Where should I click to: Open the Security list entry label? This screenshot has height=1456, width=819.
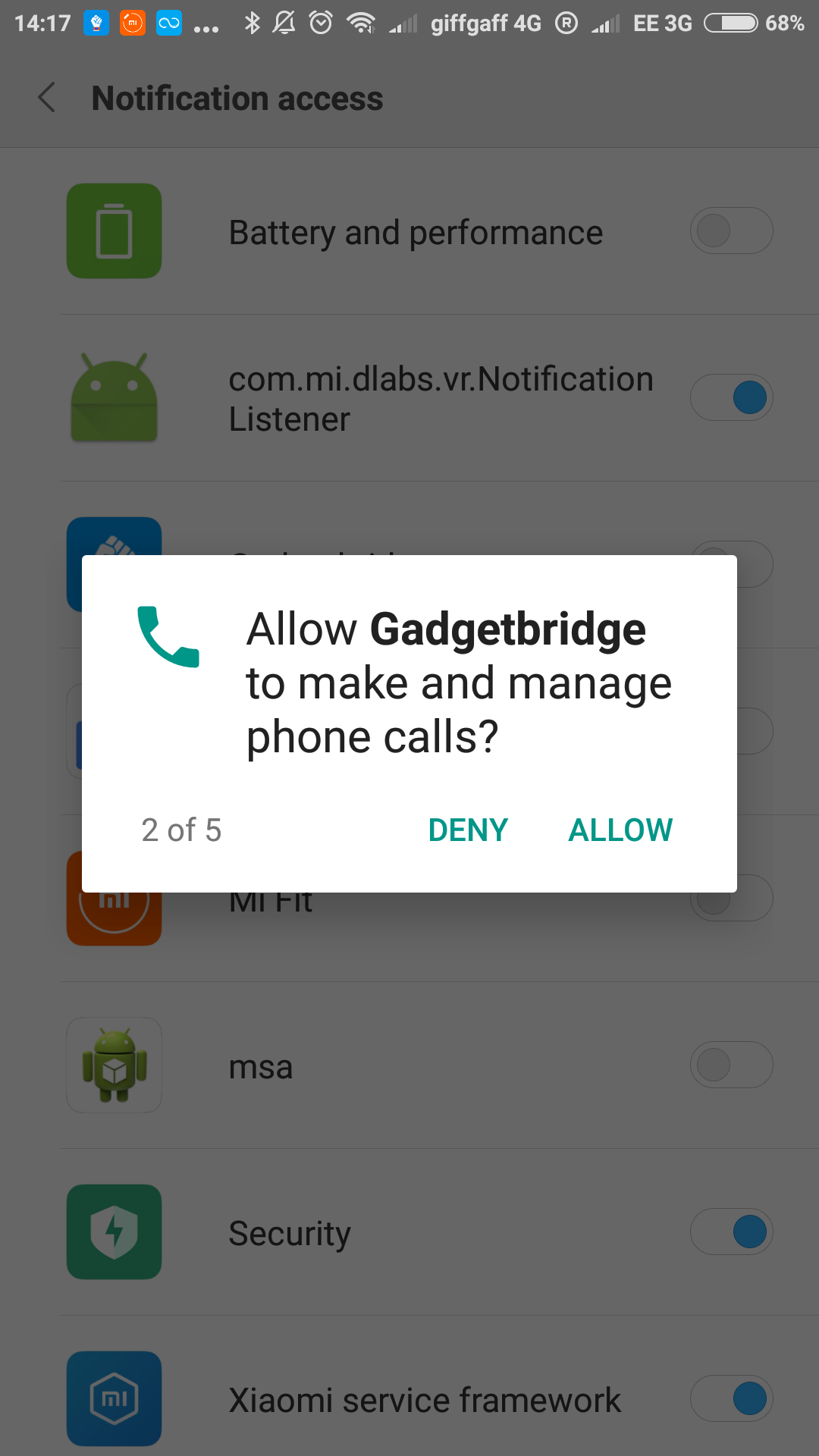(x=290, y=1233)
